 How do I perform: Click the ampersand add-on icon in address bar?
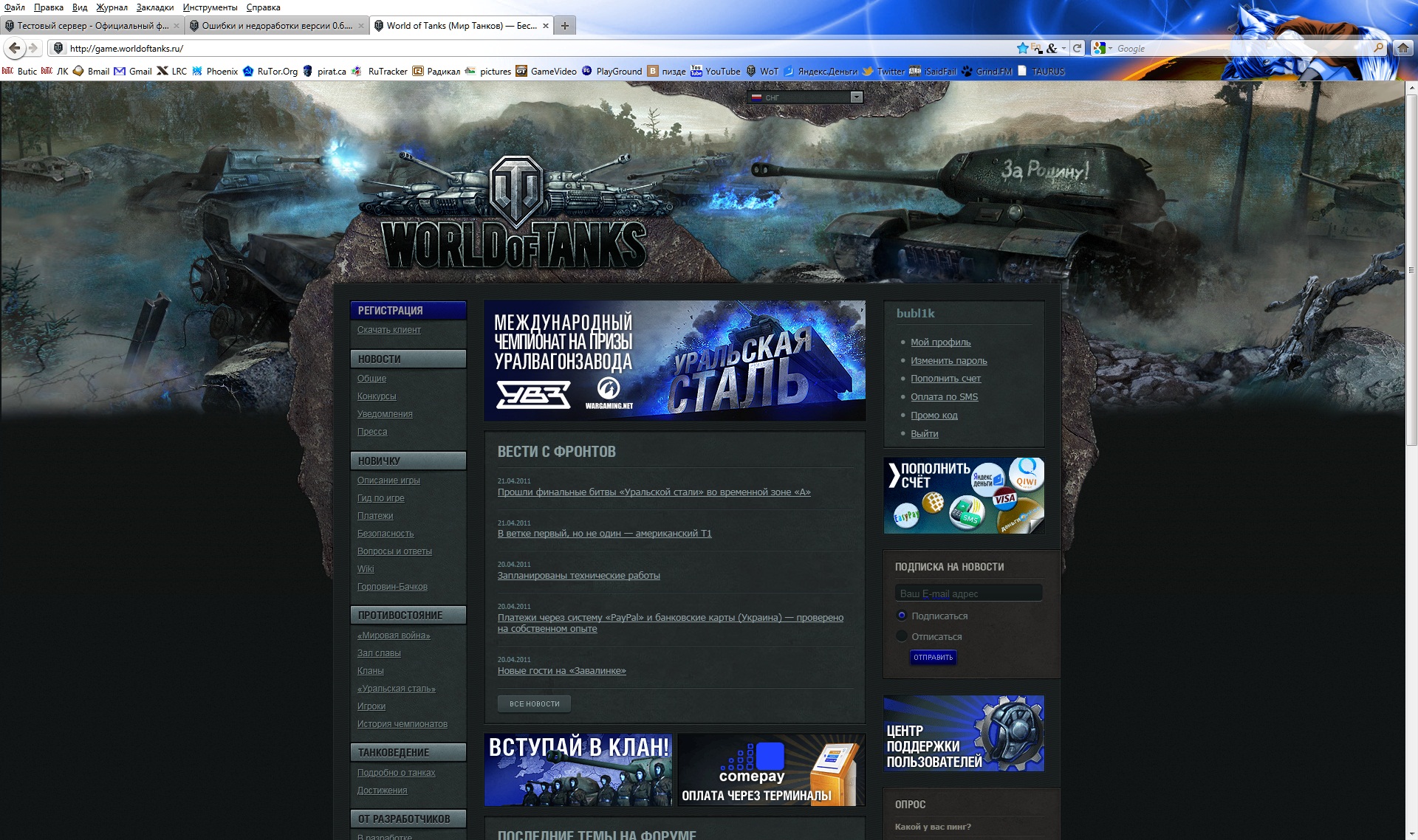[x=1052, y=48]
